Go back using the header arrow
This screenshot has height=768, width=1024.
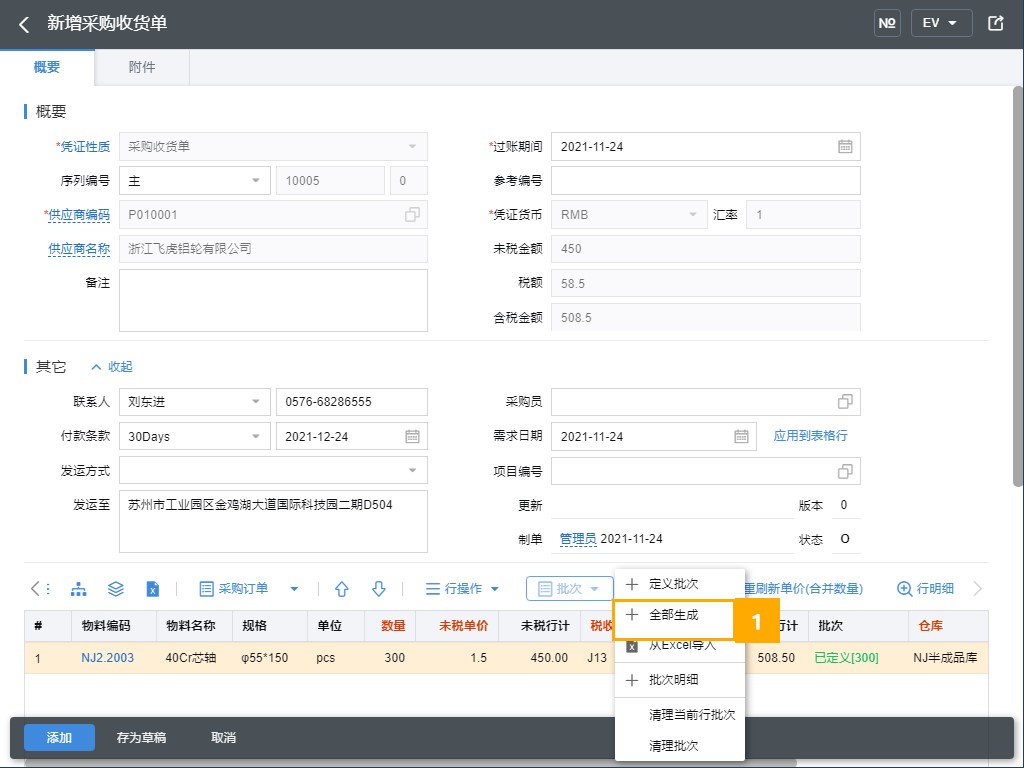pyautogui.click(x=24, y=24)
